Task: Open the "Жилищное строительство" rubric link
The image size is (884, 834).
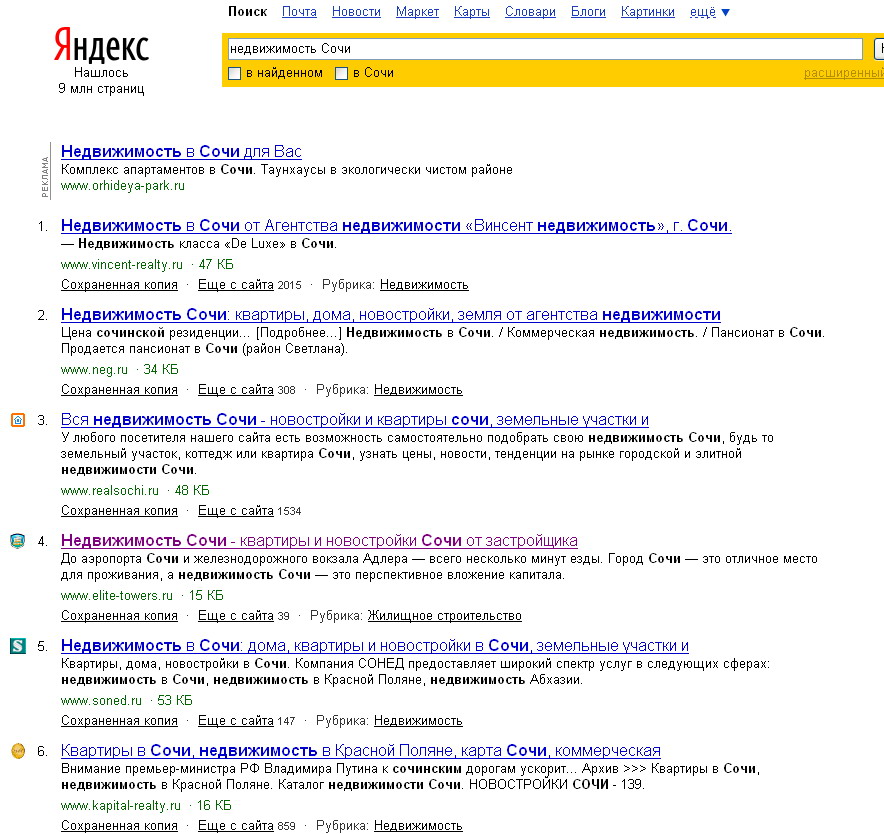Action: tap(445, 616)
